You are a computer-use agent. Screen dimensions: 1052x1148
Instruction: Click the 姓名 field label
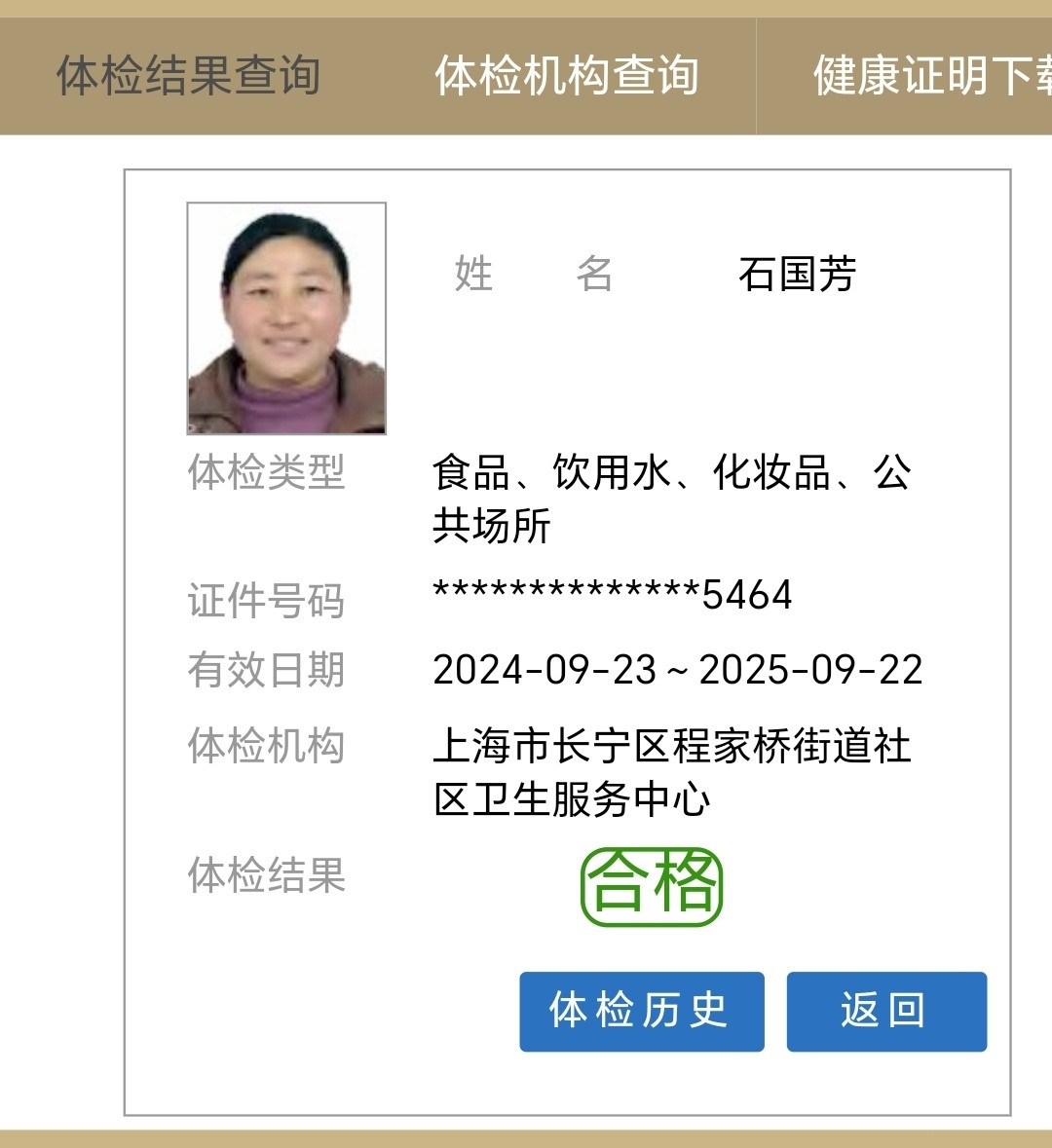coord(534,273)
